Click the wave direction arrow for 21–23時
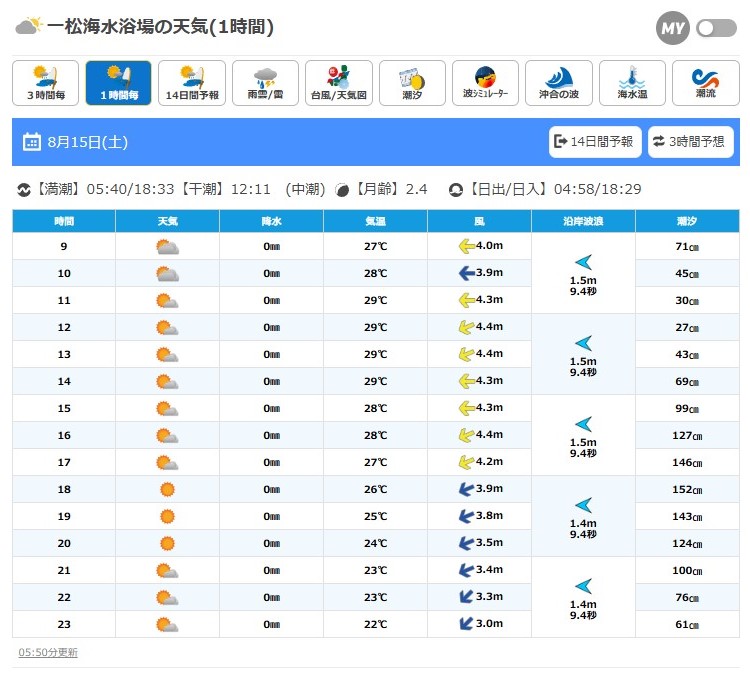Viewport: 750px width, 675px height. click(584, 586)
